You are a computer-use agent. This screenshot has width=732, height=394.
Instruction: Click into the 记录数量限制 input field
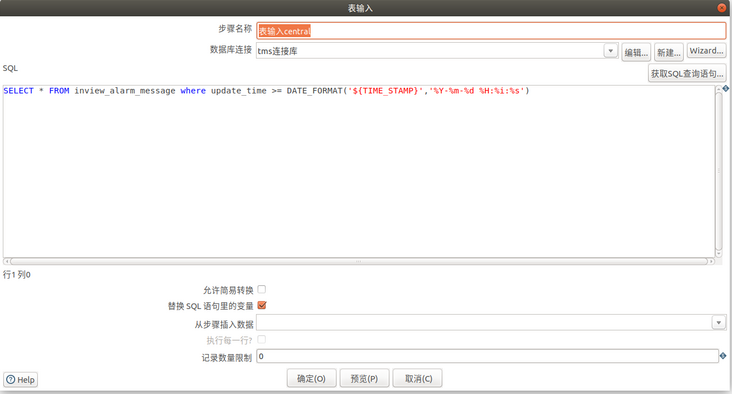click(x=487, y=356)
